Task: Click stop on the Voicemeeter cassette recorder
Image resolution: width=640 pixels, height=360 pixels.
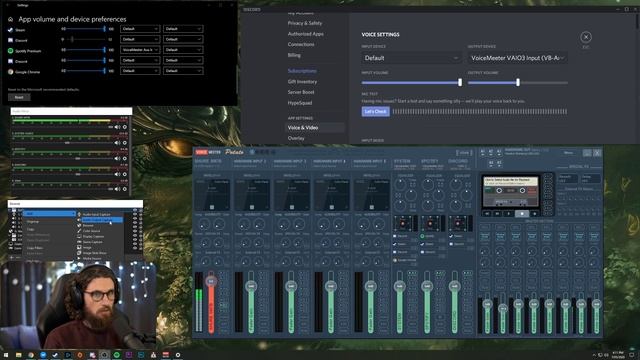Action: [x=522, y=213]
